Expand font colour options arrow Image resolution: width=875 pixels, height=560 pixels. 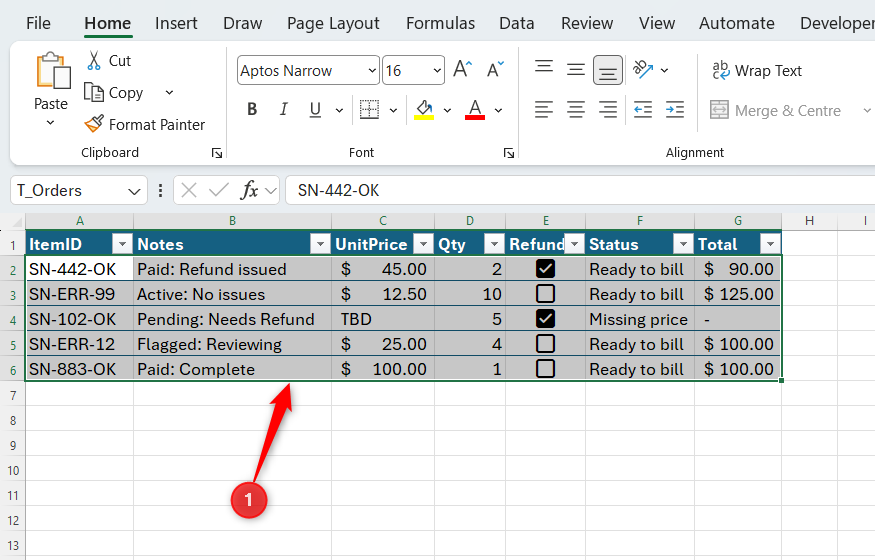[x=498, y=110]
